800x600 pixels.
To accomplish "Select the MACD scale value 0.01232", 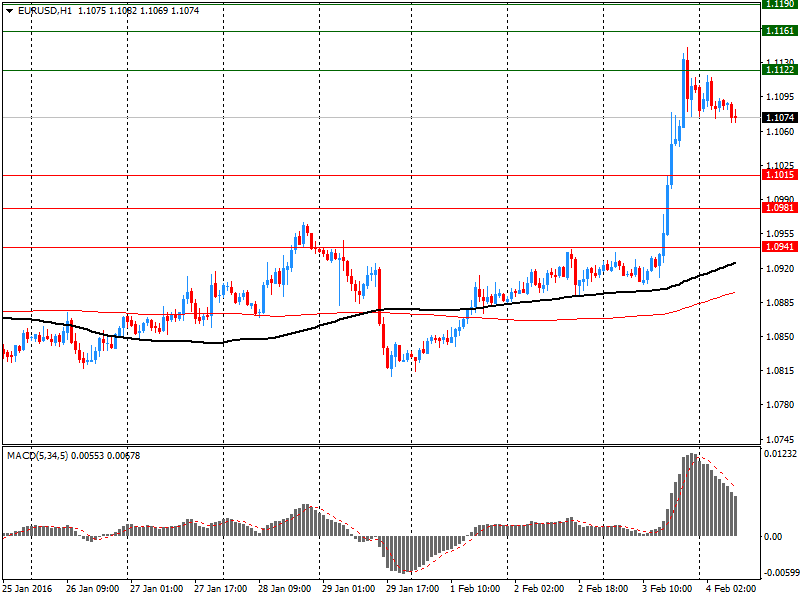I will (x=780, y=454).
